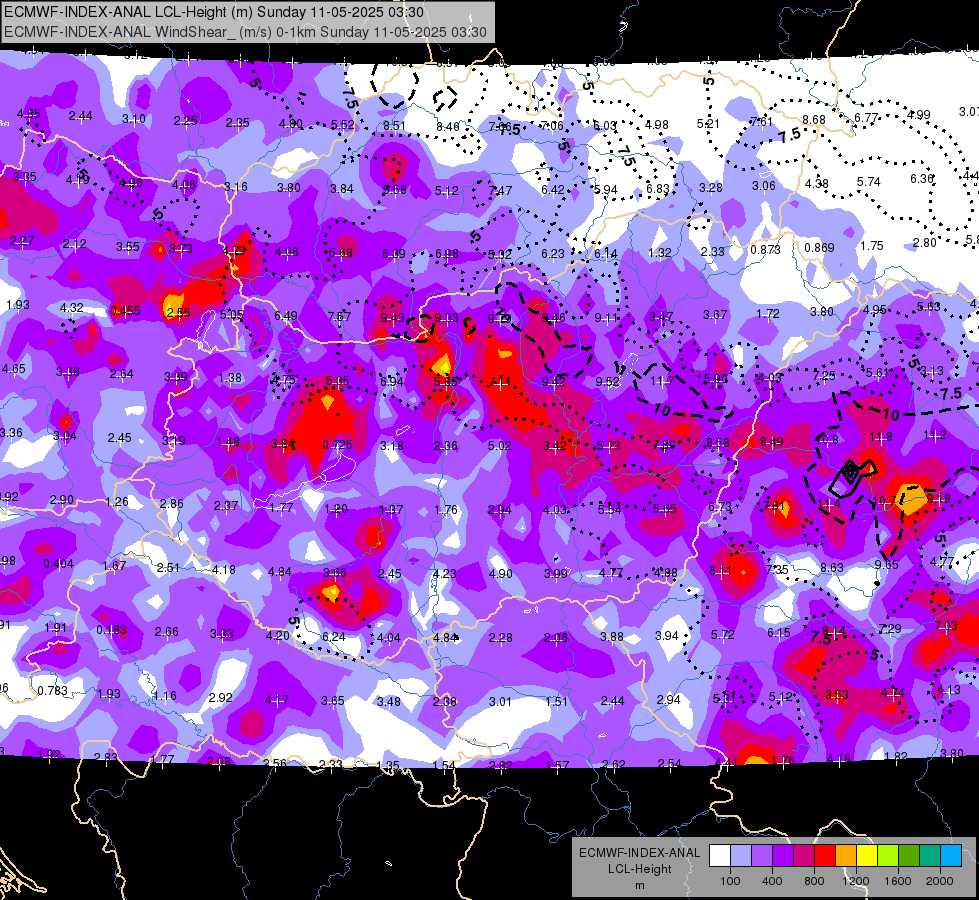Click the grid value '6.77'

(867, 117)
